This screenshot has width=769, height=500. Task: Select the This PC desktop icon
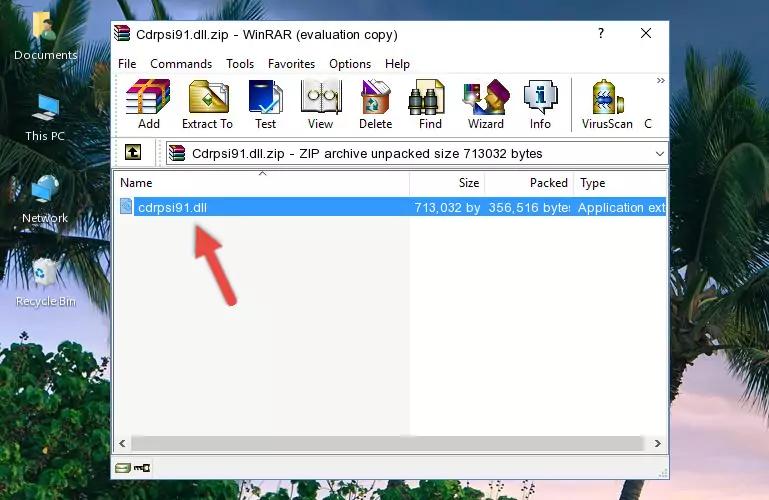click(45, 118)
